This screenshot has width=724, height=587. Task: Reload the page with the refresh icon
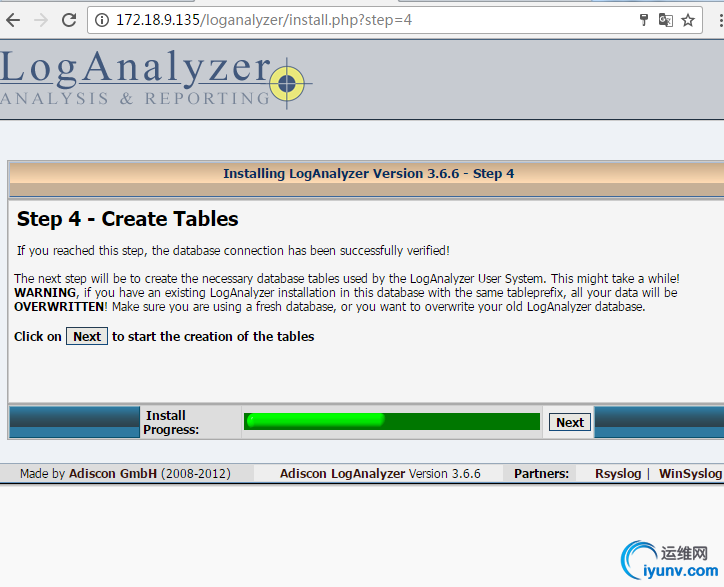click(69, 20)
